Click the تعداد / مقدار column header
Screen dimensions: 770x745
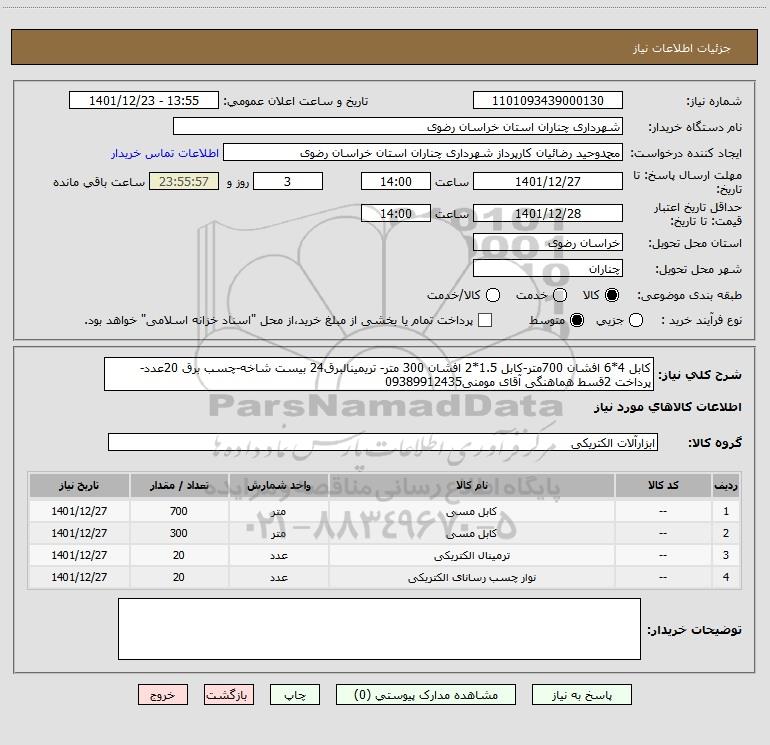tap(179, 486)
